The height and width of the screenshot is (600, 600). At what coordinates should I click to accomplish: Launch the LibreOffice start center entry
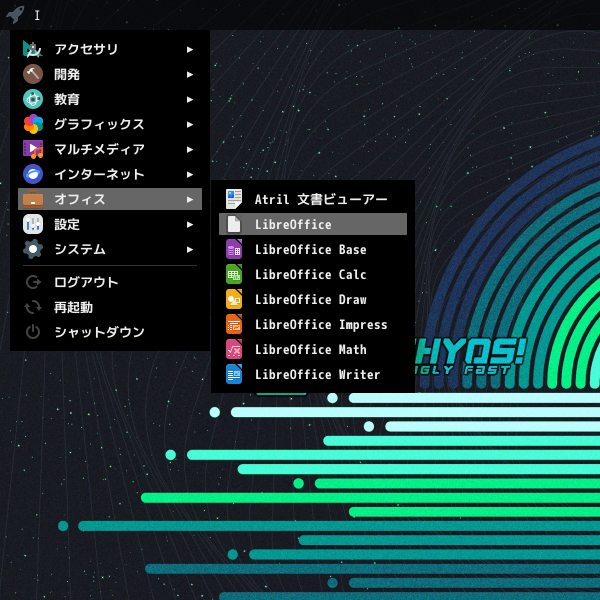(x=313, y=224)
